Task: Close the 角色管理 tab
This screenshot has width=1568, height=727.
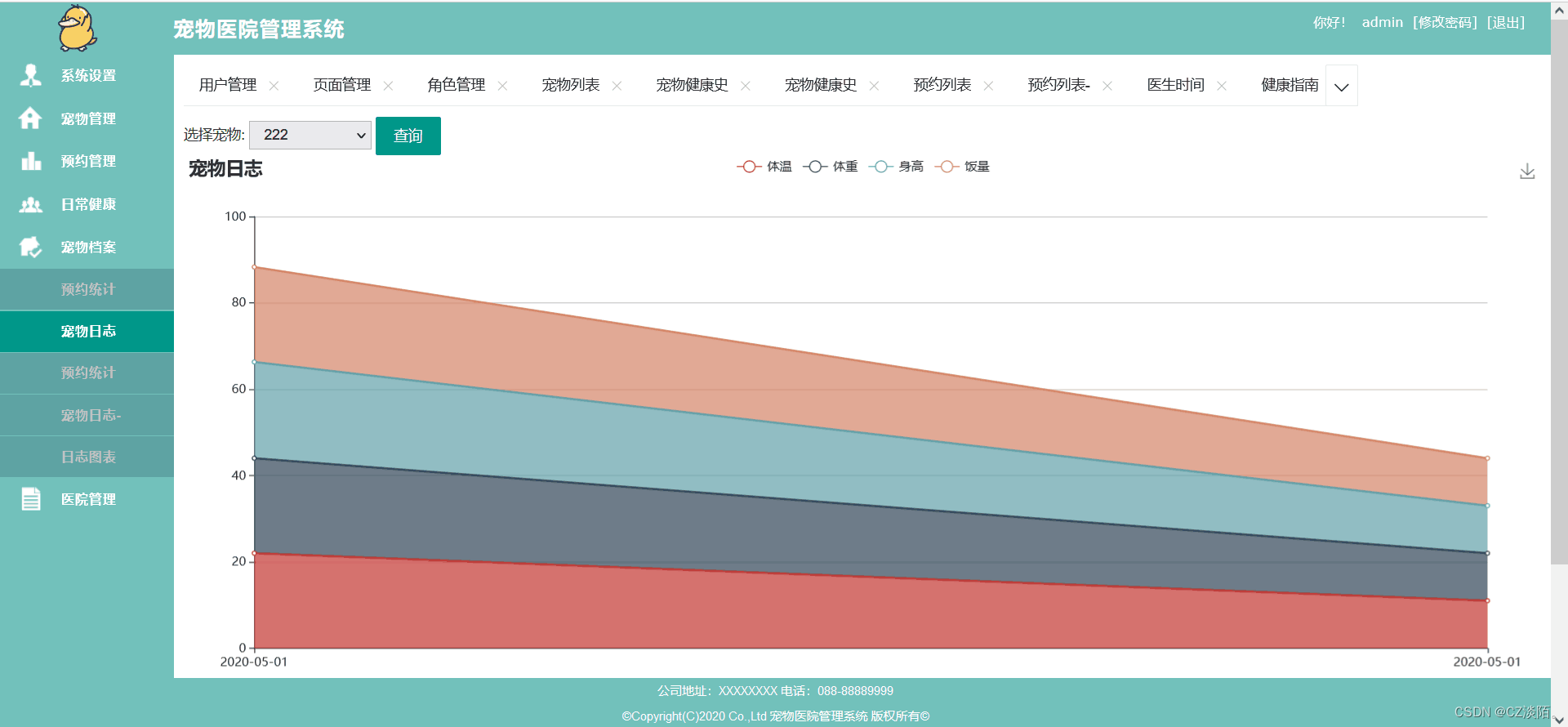Action: coord(502,86)
